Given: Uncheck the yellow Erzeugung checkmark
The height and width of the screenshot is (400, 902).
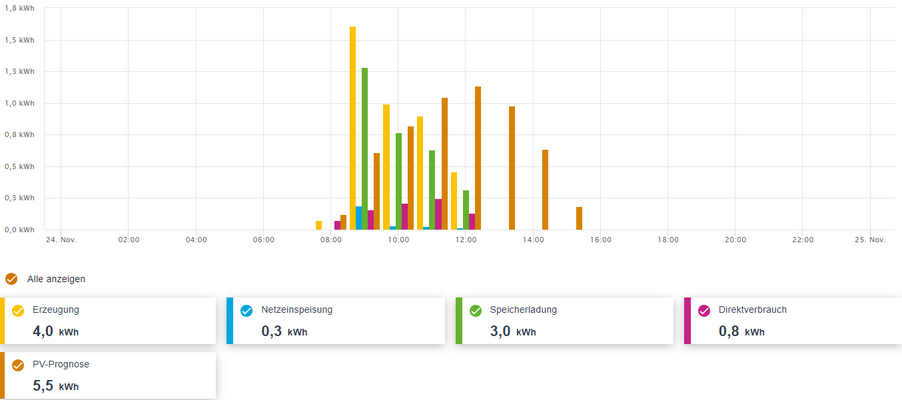Looking at the screenshot, I should (x=18, y=311).
